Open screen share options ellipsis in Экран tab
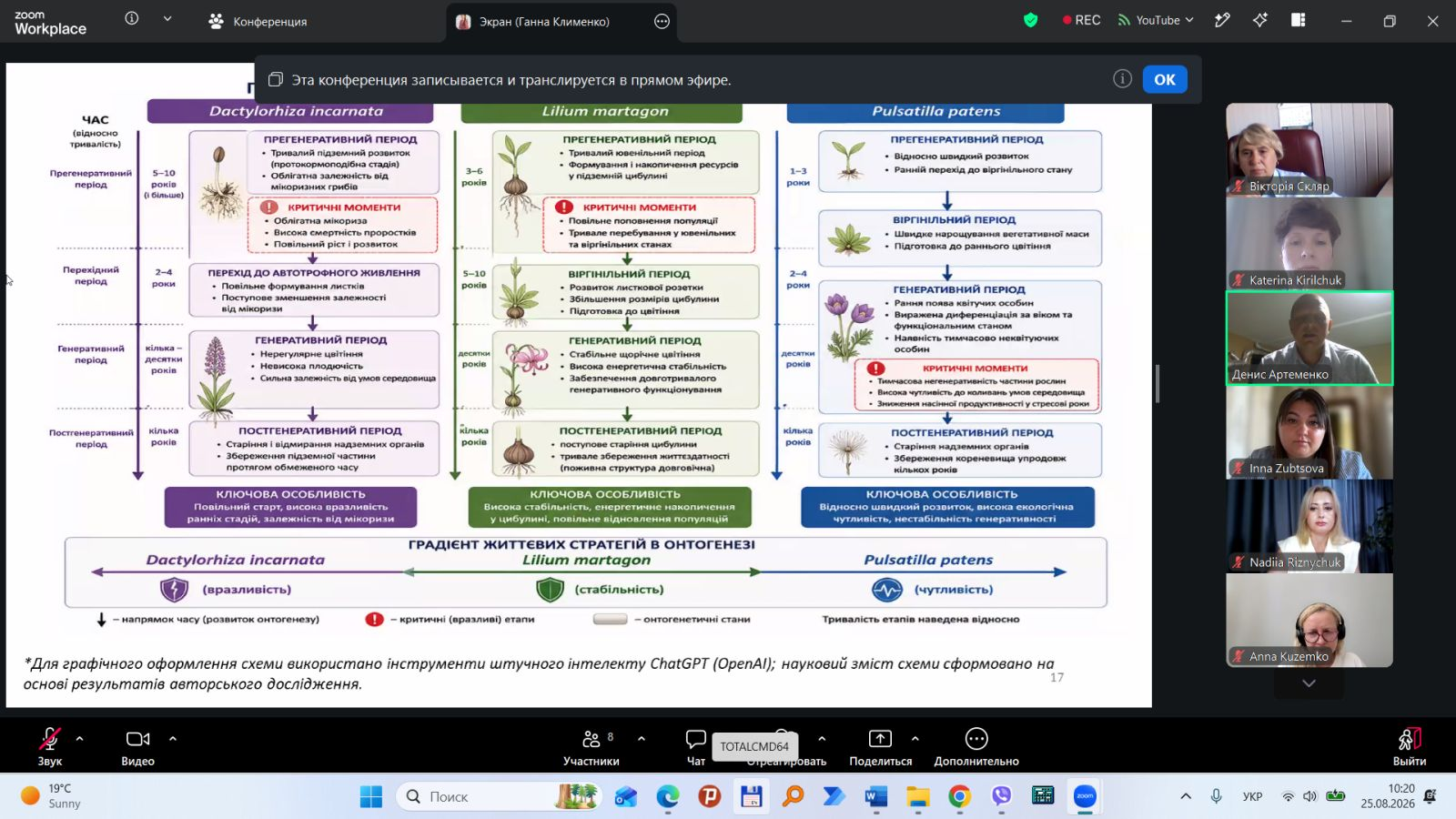This screenshot has height=819, width=1456. click(x=662, y=21)
